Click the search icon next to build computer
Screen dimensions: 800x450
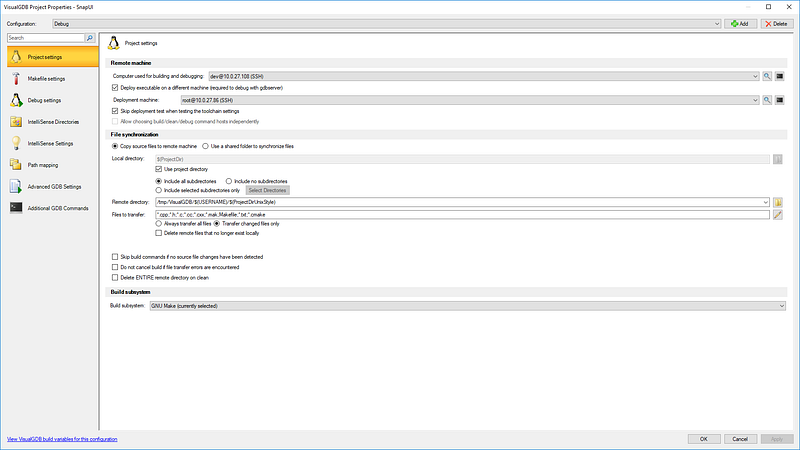[x=767, y=76]
